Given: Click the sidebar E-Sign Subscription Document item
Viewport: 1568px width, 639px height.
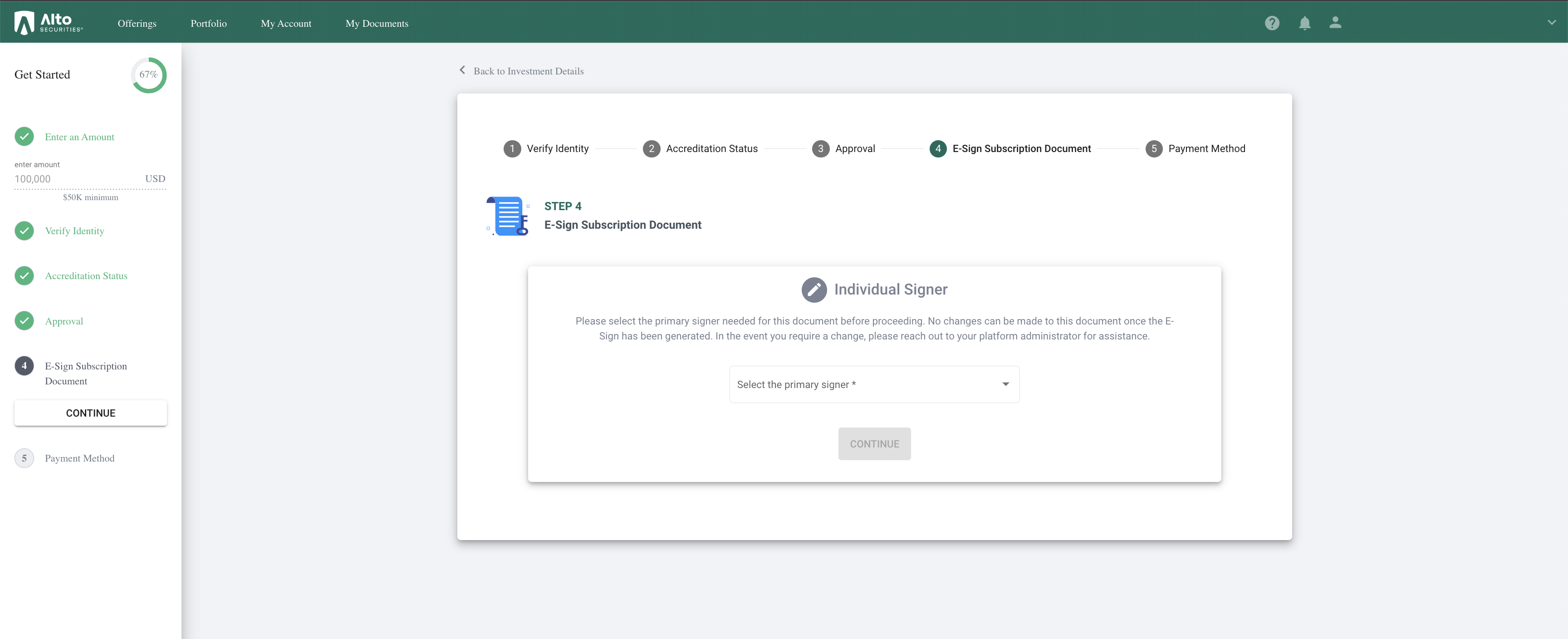Looking at the screenshot, I should tap(86, 374).
